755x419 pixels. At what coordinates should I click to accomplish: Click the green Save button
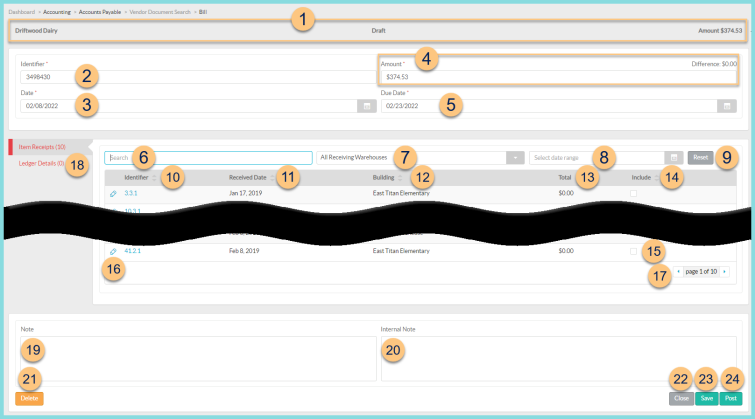pos(707,398)
